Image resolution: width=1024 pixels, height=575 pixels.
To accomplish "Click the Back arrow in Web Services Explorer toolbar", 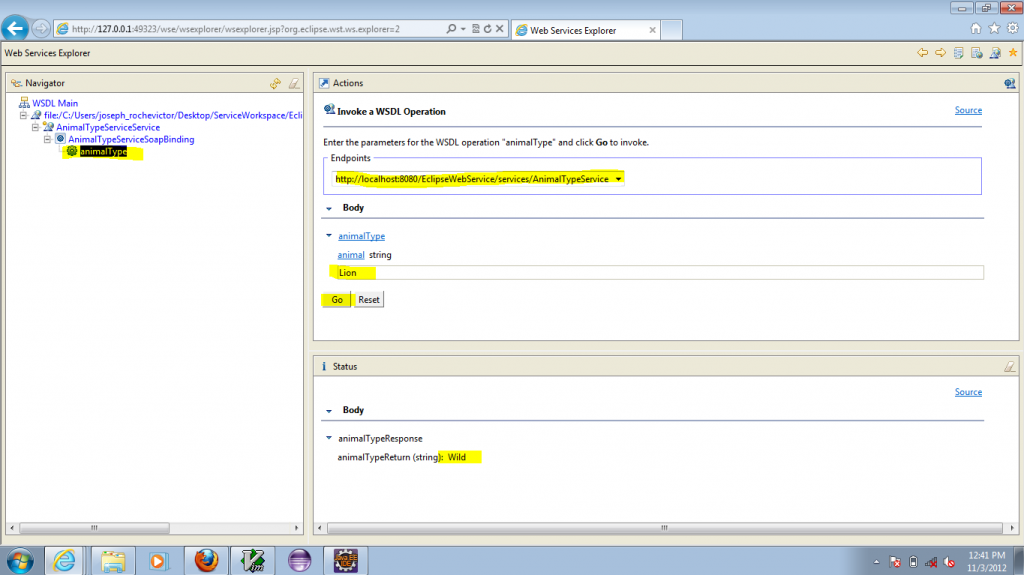I will point(922,53).
